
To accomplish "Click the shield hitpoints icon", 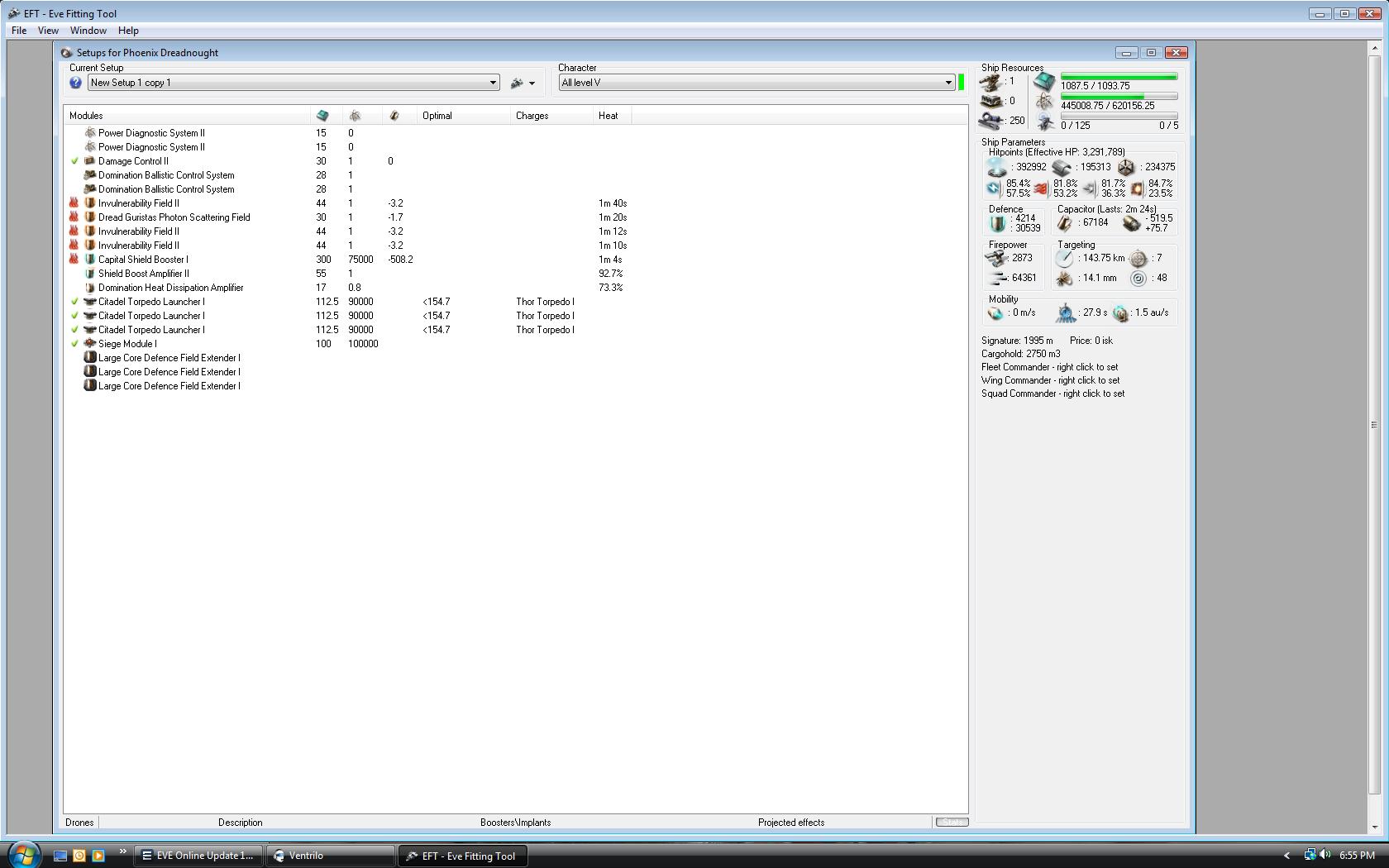I will [996, 167].
